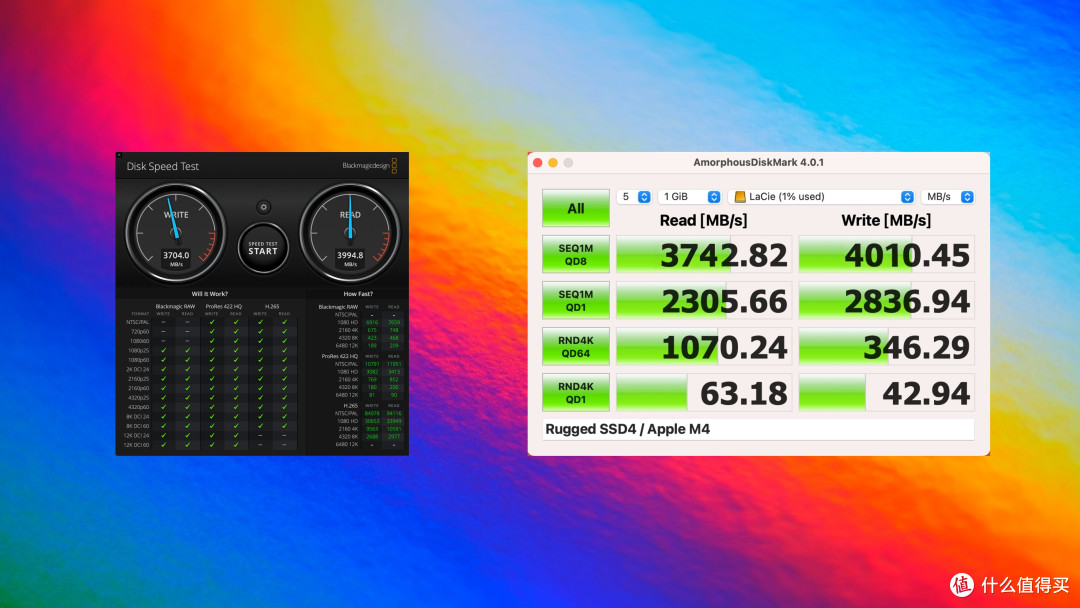Click the 12K DCI 24 format row label

[x=137, y=435]
